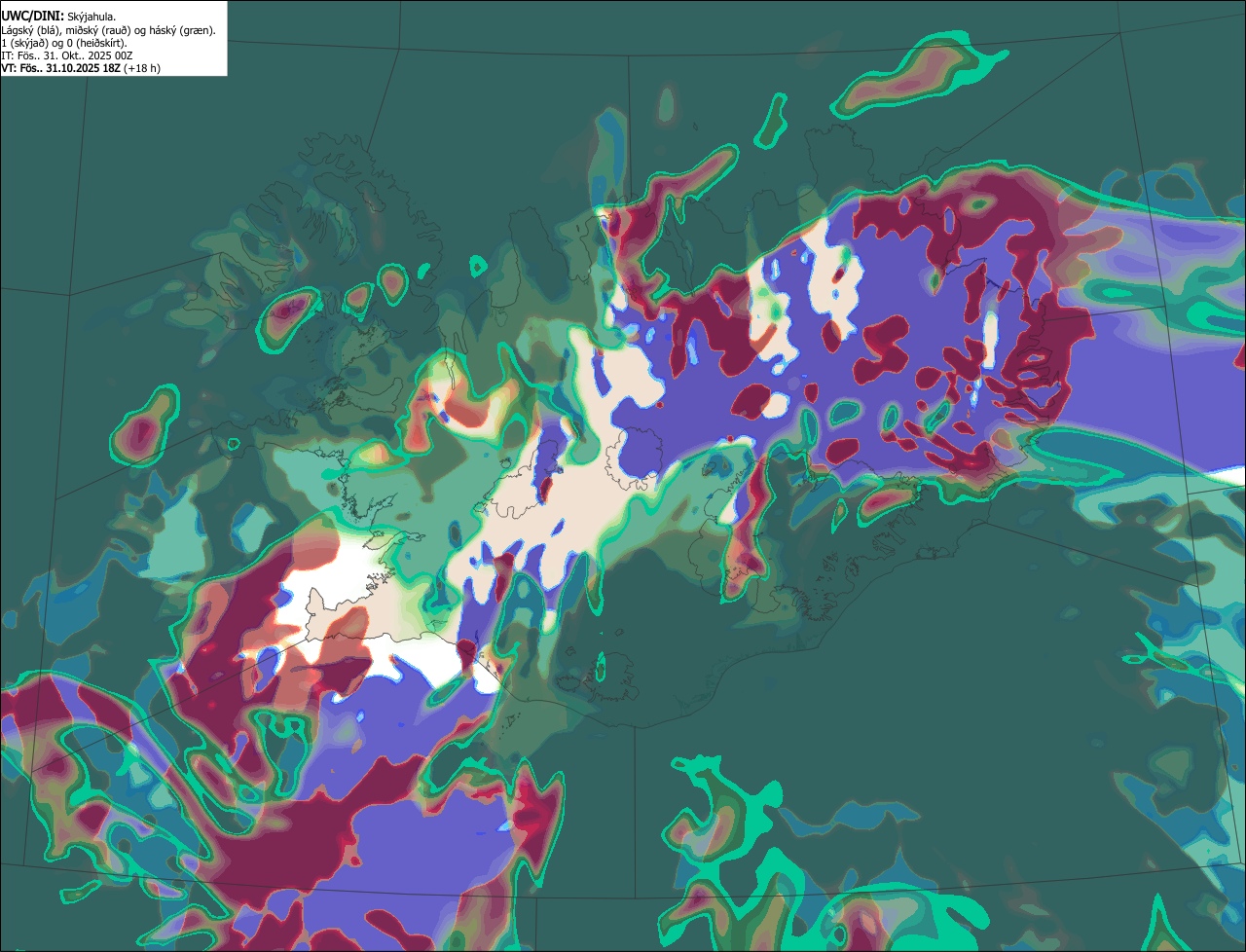1246x952 pixels.
Task: Click the '(+18 h)' forecast offset text
Action: click(142, 68)
